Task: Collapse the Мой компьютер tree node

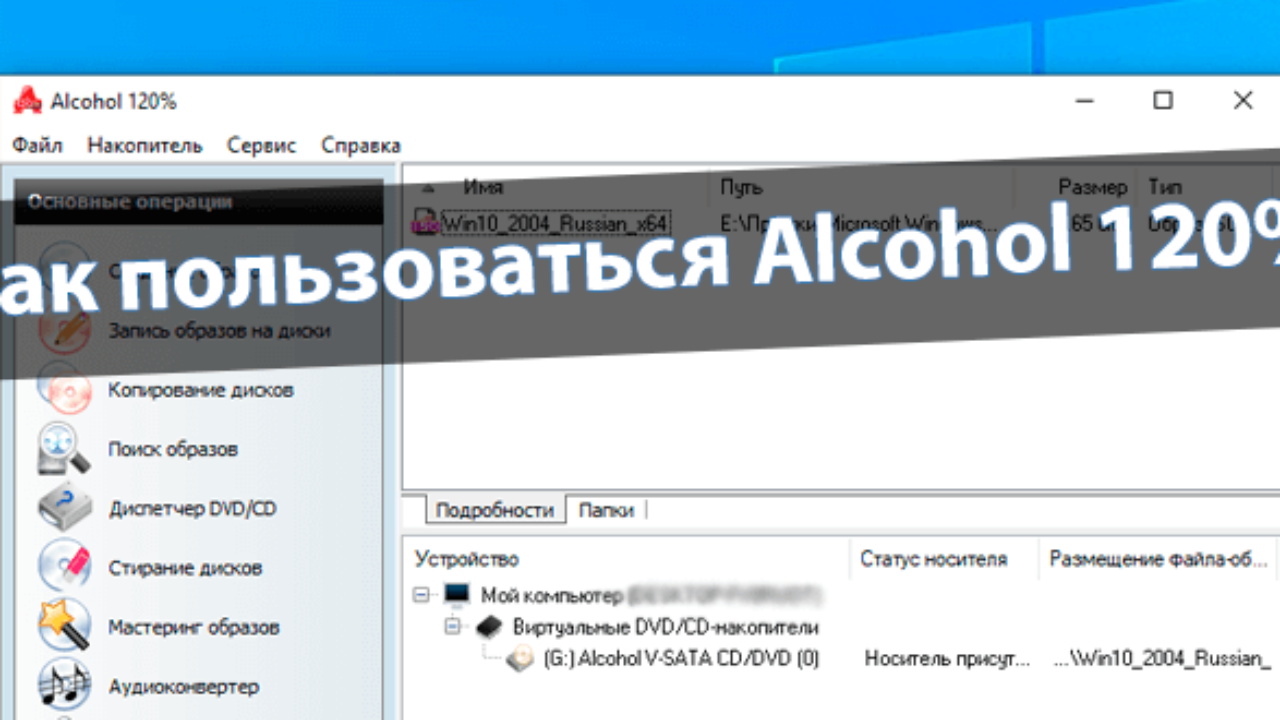Action: pyautogui.click(x=422, y=595)
